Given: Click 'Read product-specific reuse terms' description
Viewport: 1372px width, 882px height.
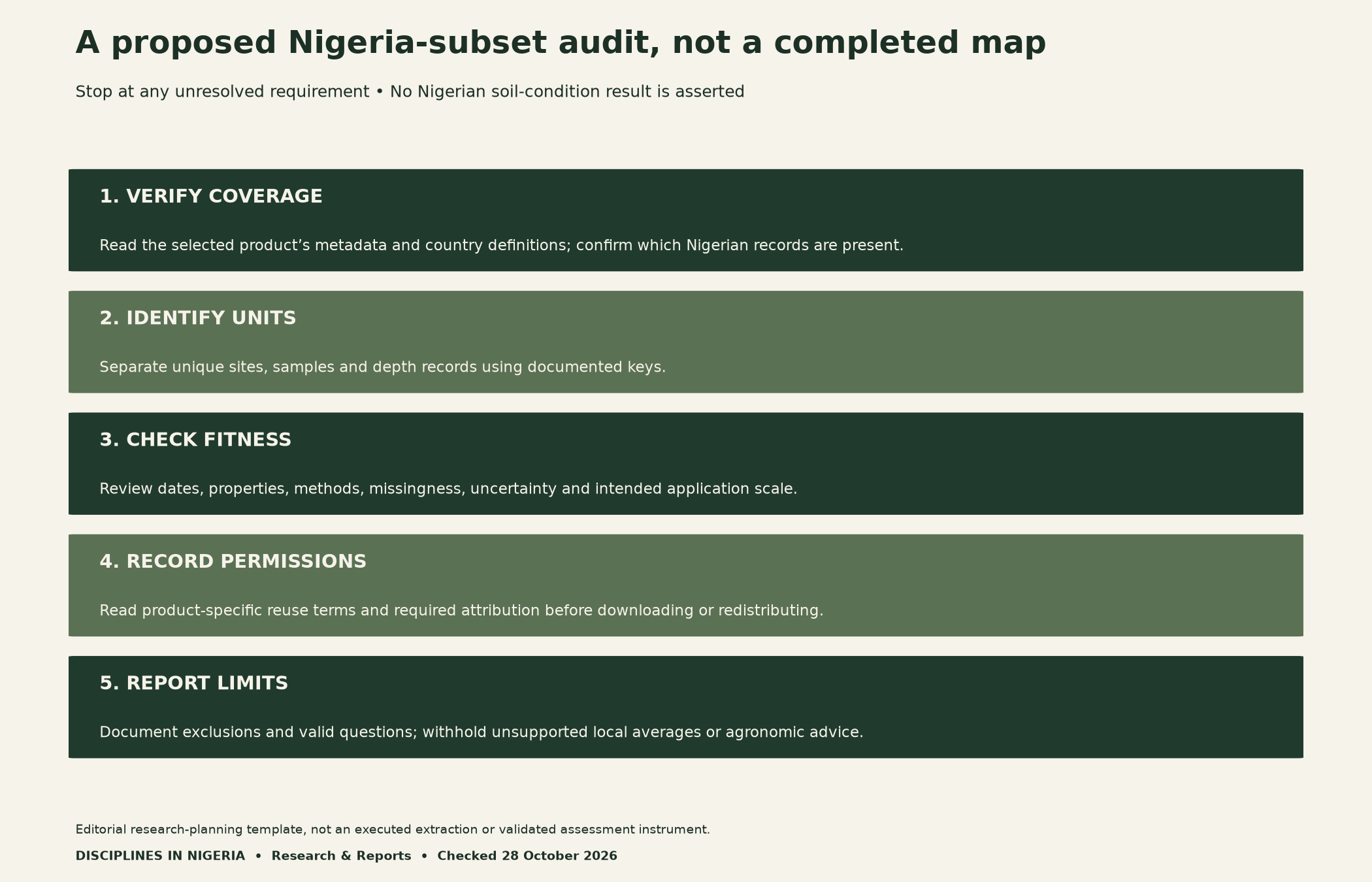Looking at the screenshot, I should click(461, 610).
